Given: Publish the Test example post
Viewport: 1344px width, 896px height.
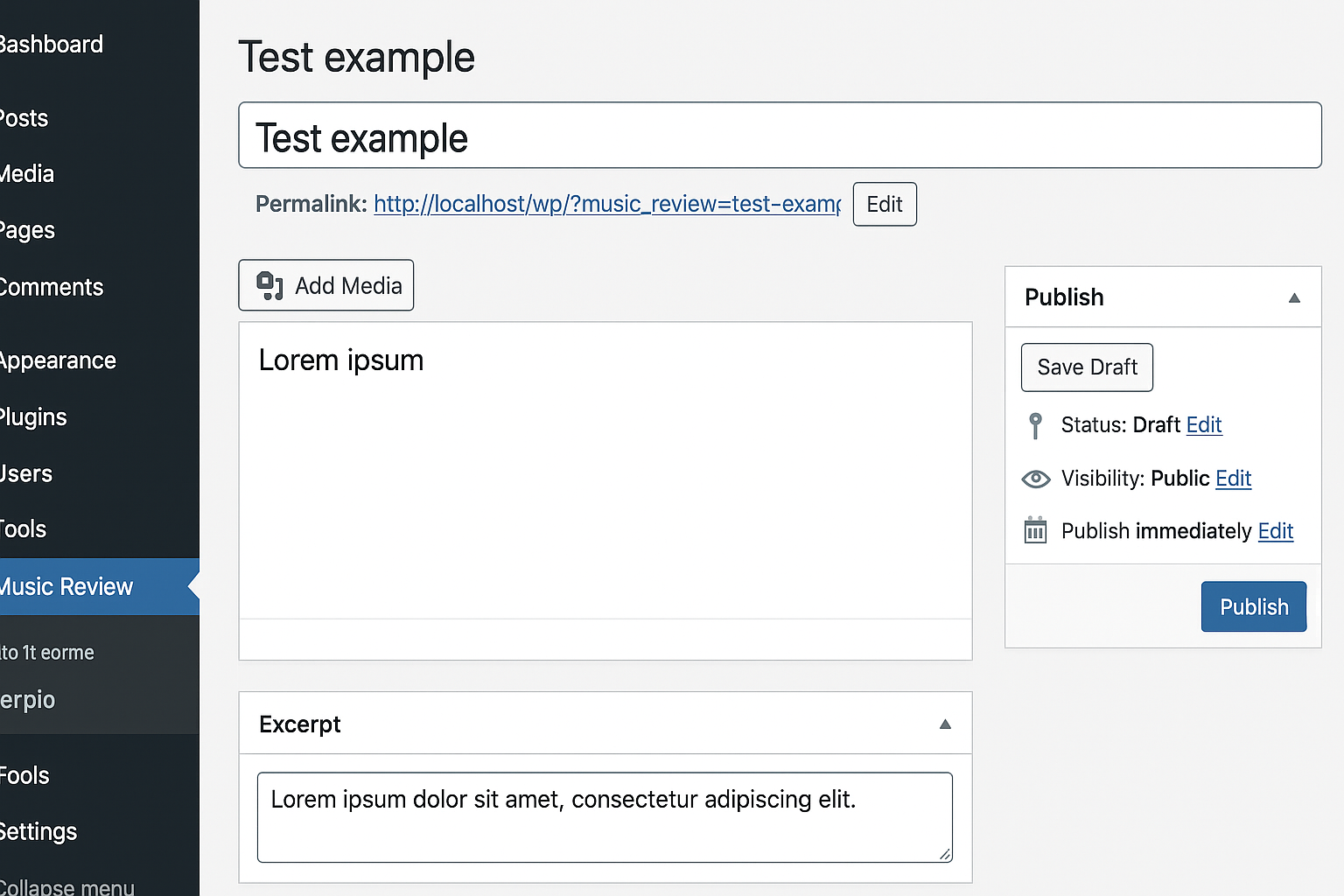Looking at the screenshot, I should 1253,606.
